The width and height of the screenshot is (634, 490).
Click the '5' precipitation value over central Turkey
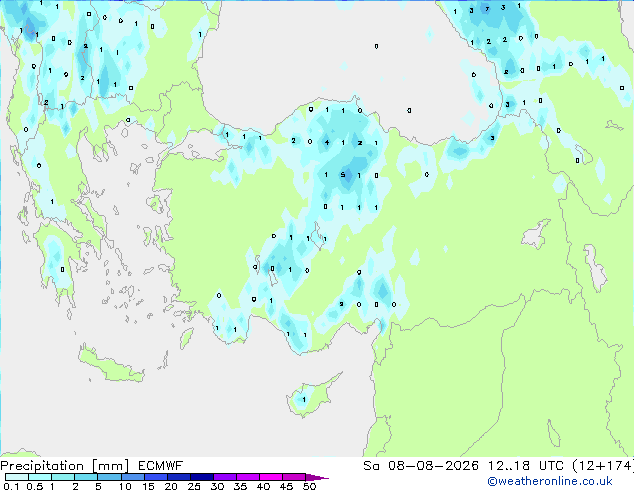click(343, 175)
